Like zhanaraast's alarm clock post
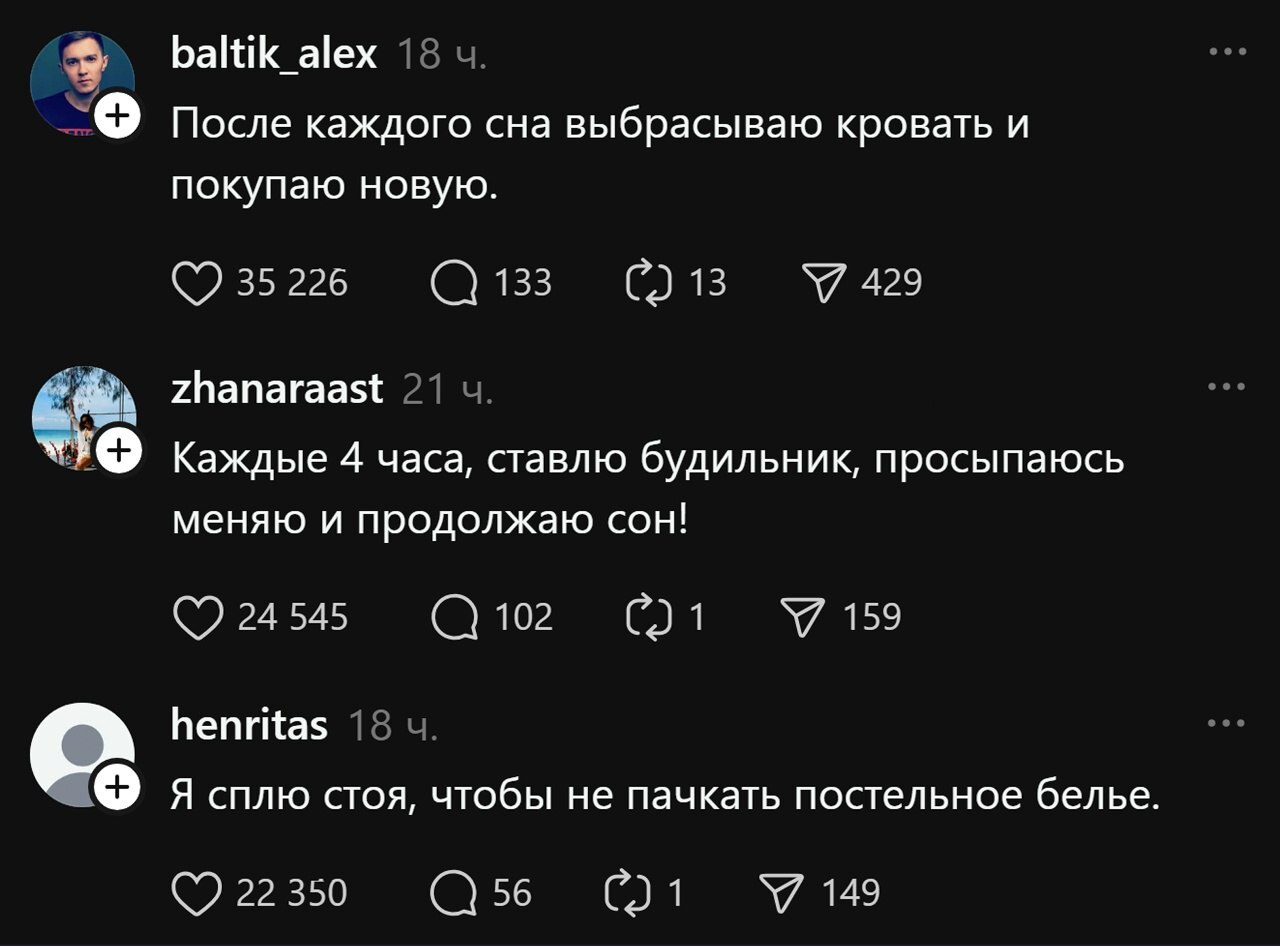The image size is (1280, 946). click(196, 618)
